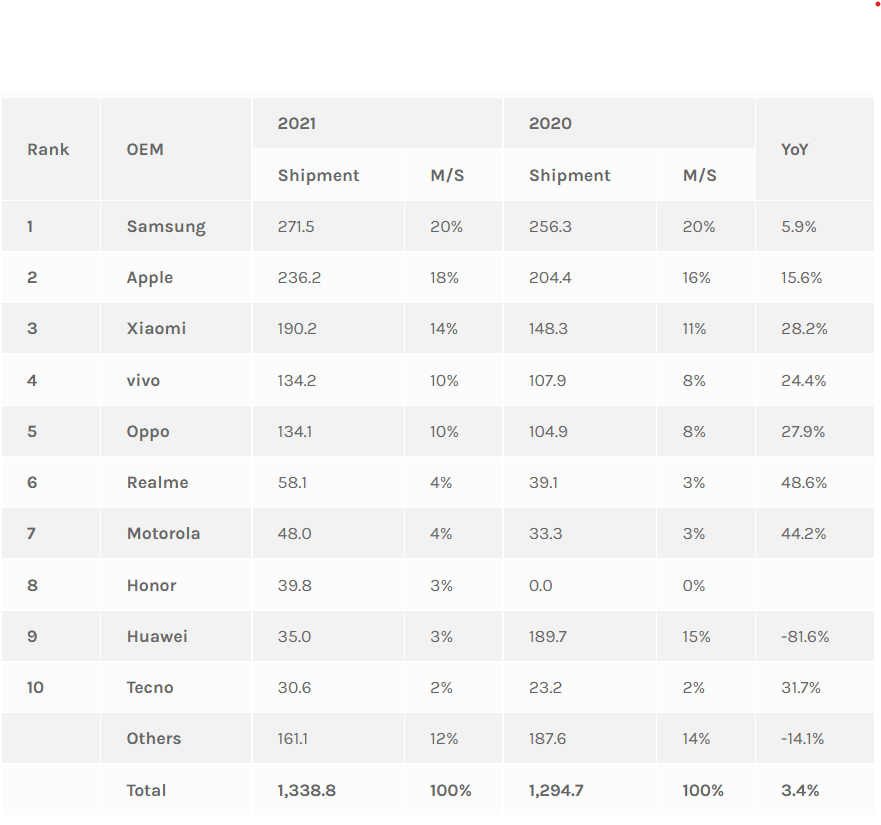
Task: Select the Realme row label
Action: click(x=157, y=482)
